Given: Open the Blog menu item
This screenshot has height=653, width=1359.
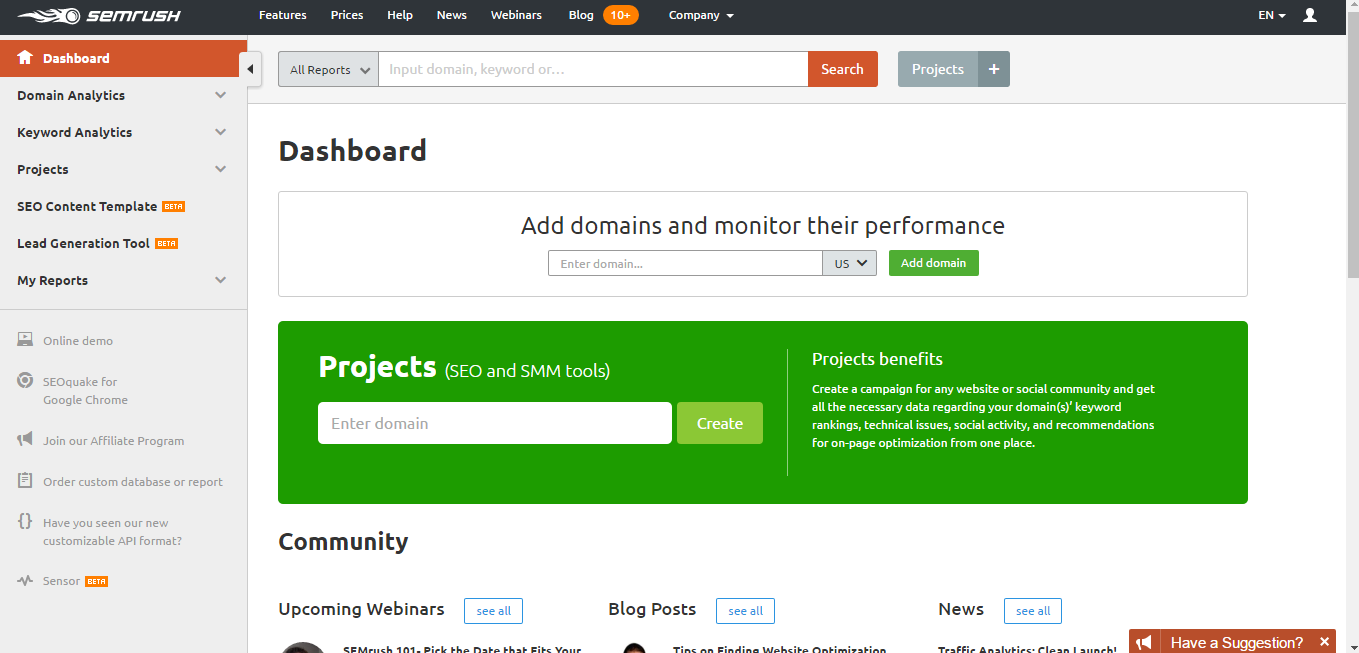Looking at the screenshot, I should click(581, 15).
